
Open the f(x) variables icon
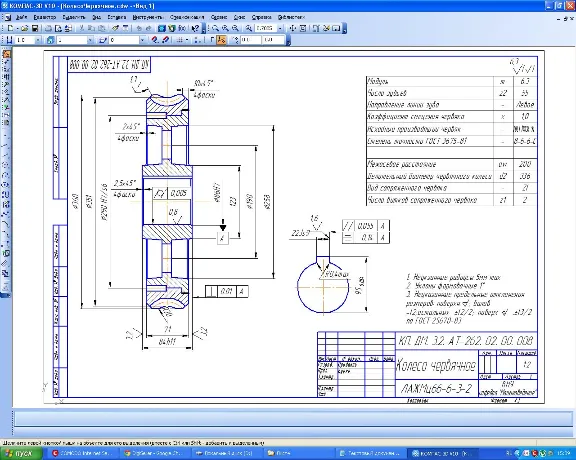(182, 28)
